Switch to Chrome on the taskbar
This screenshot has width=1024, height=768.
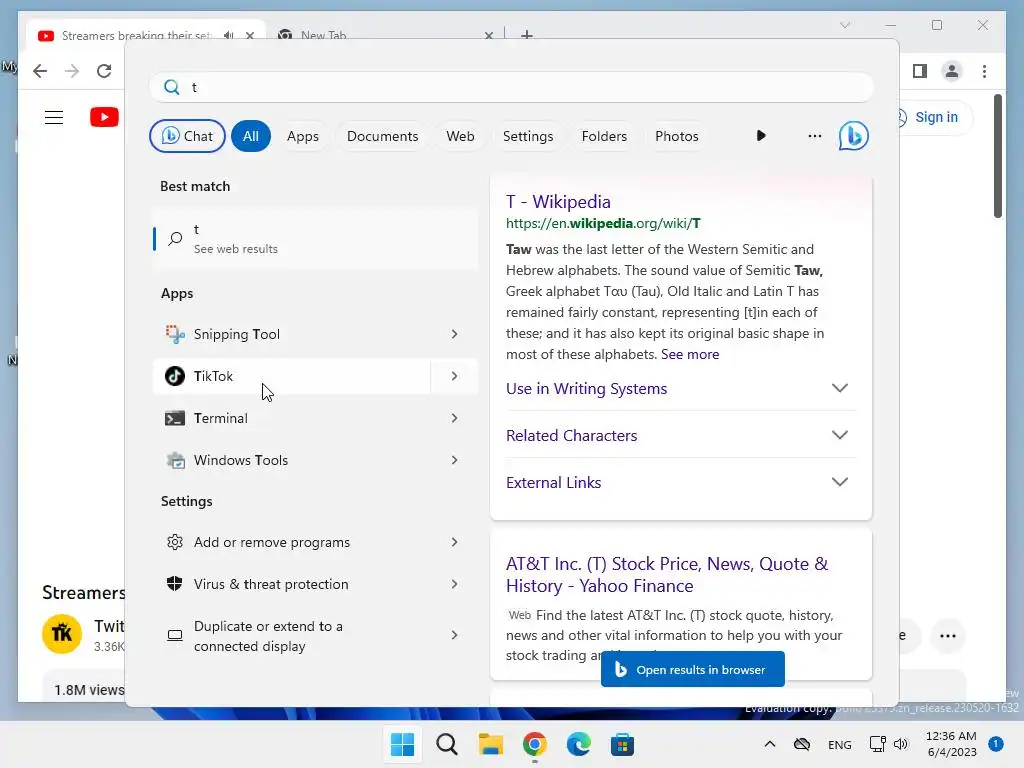point(534,744)
